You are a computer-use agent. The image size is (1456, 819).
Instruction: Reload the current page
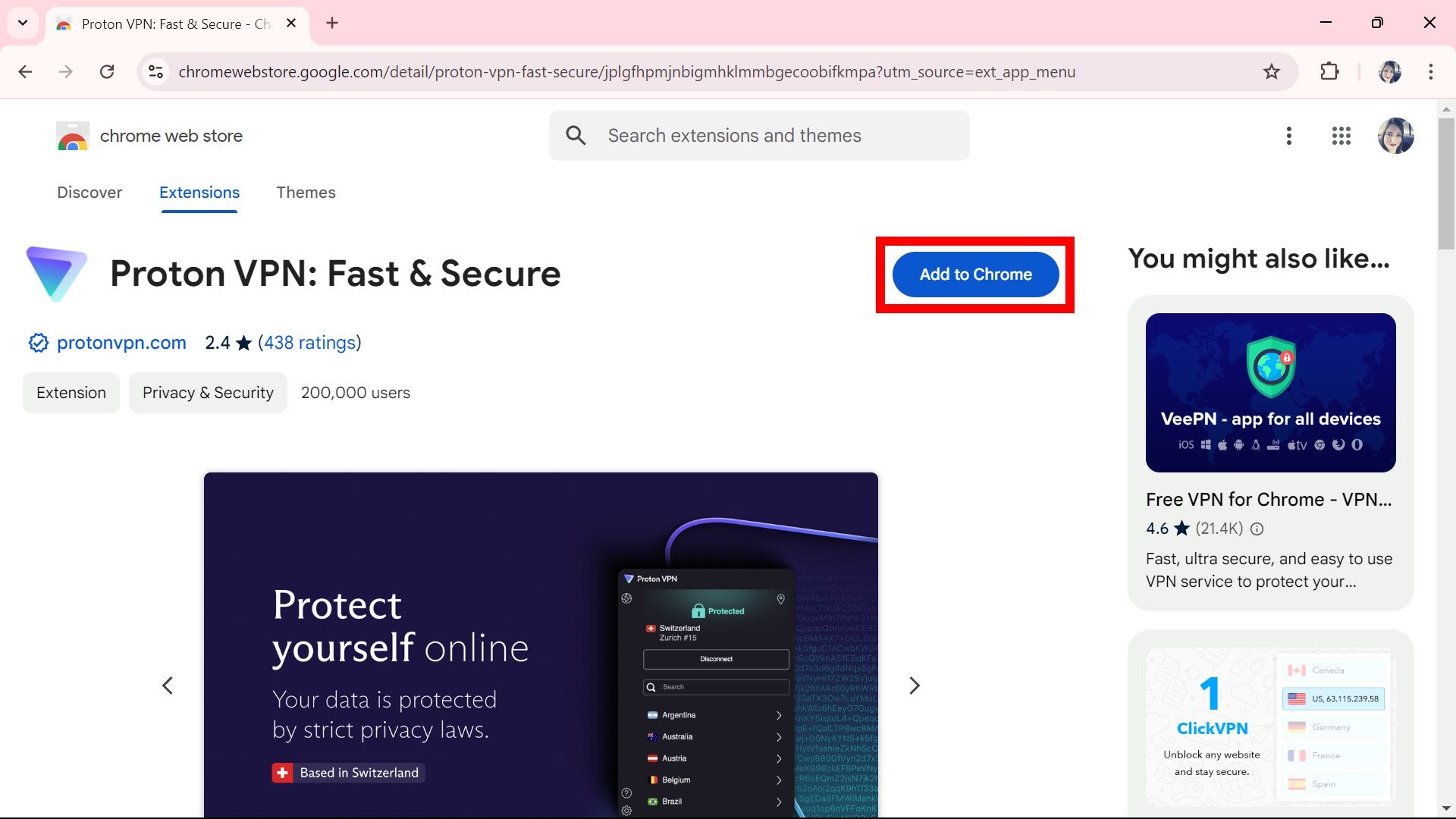click(108, 71)
